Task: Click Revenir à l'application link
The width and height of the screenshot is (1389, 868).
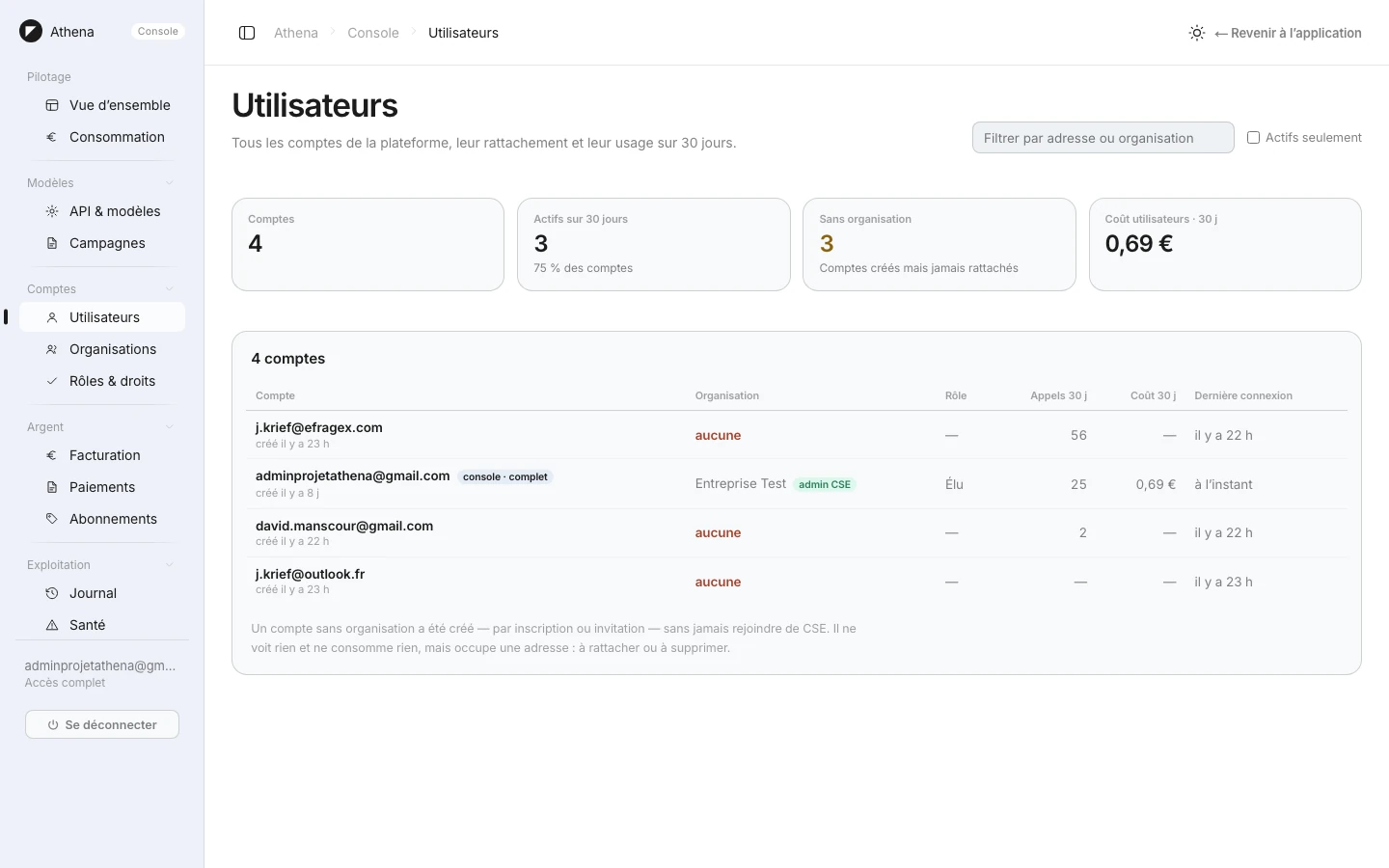Action: coord(1288,33)
